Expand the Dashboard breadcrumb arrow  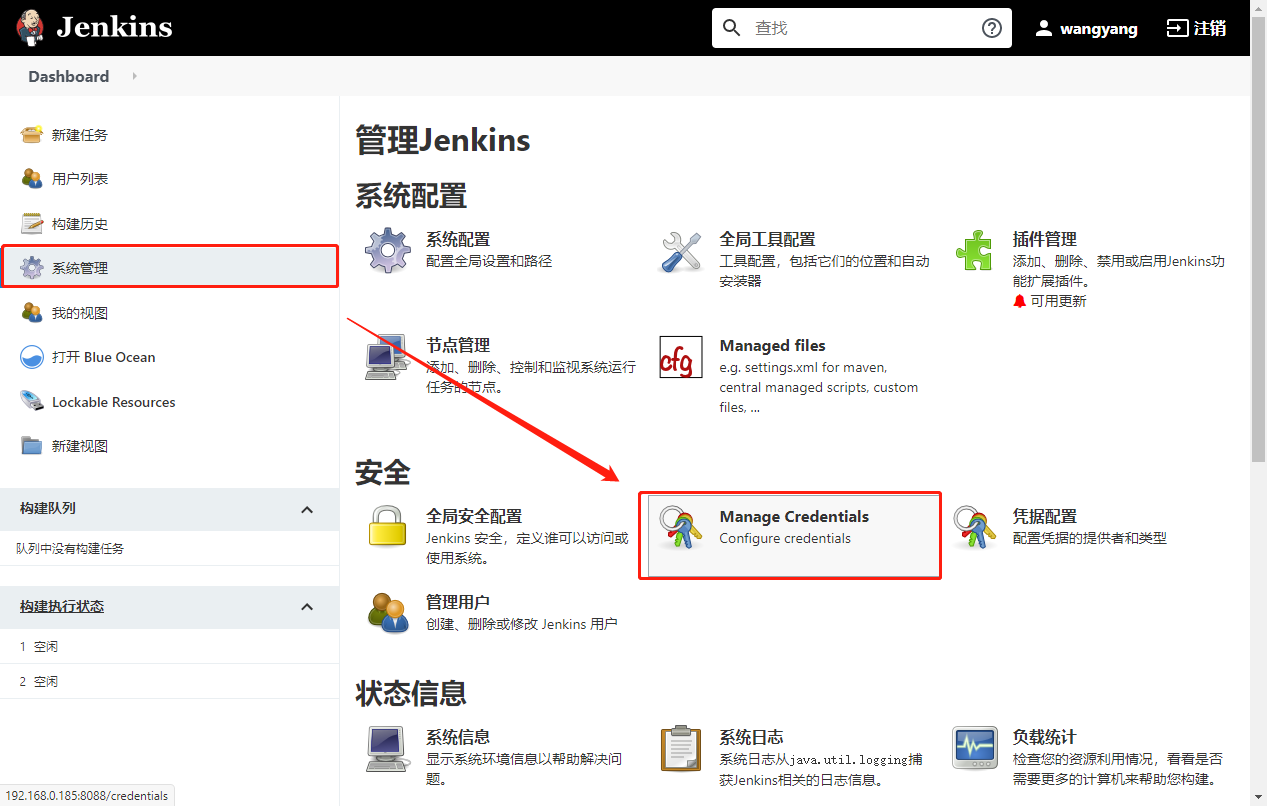134,76
